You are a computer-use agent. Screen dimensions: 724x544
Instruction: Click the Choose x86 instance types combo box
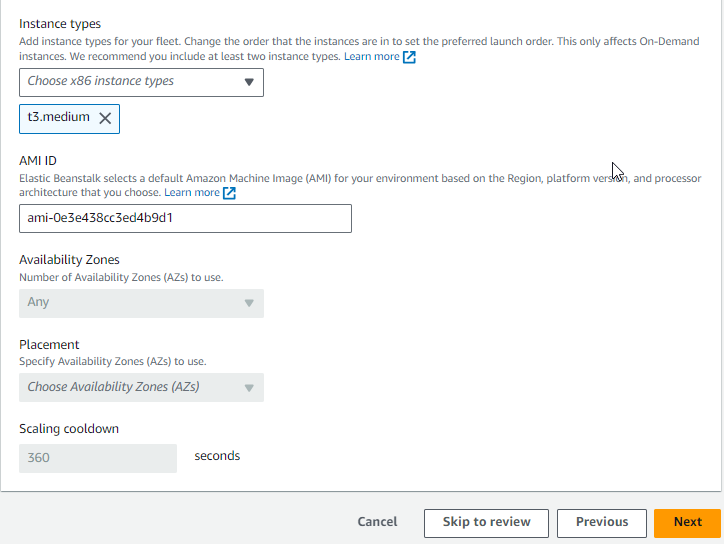tap(141, 82)
